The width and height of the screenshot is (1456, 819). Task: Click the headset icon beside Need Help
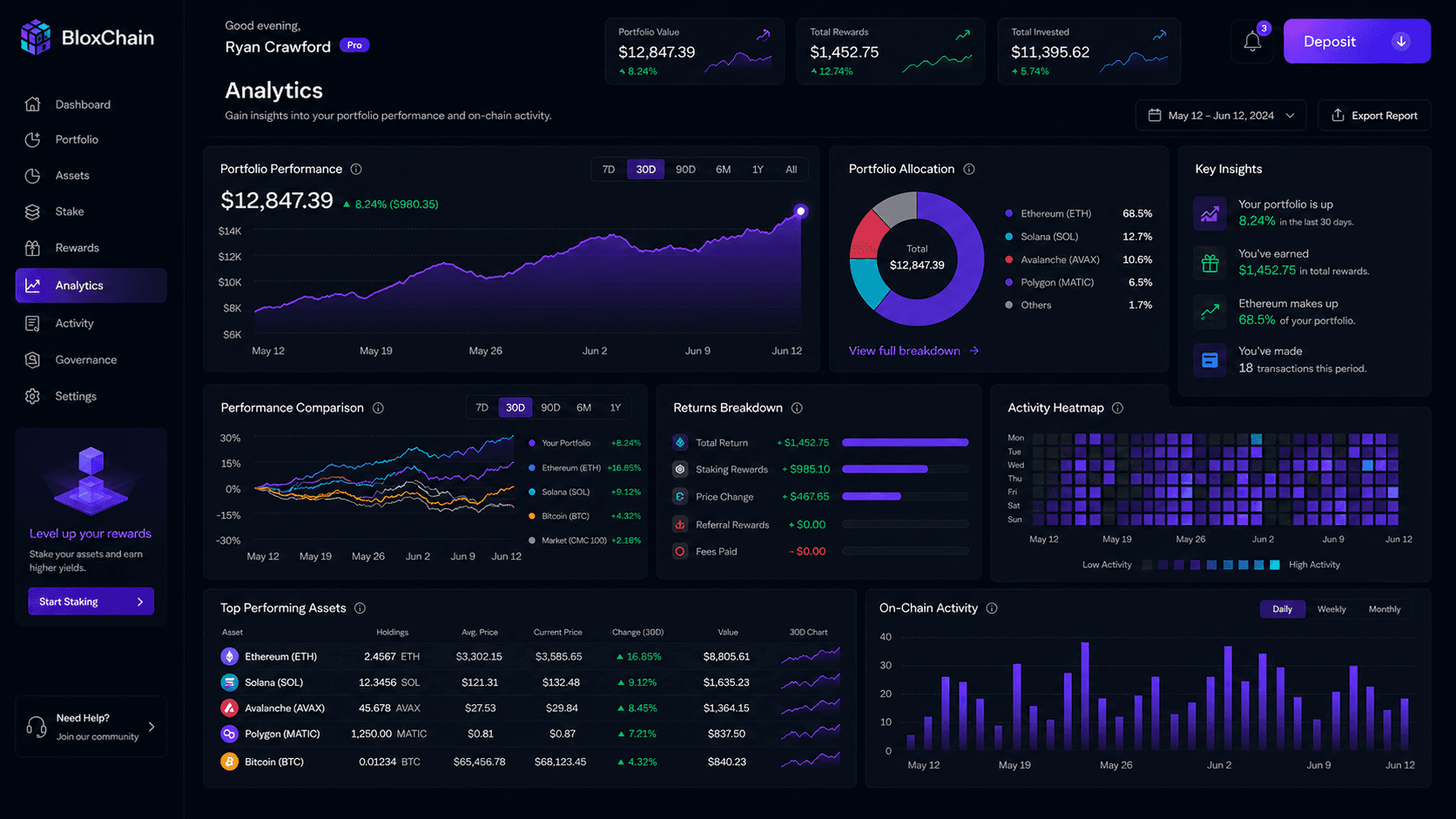[37, 727]
